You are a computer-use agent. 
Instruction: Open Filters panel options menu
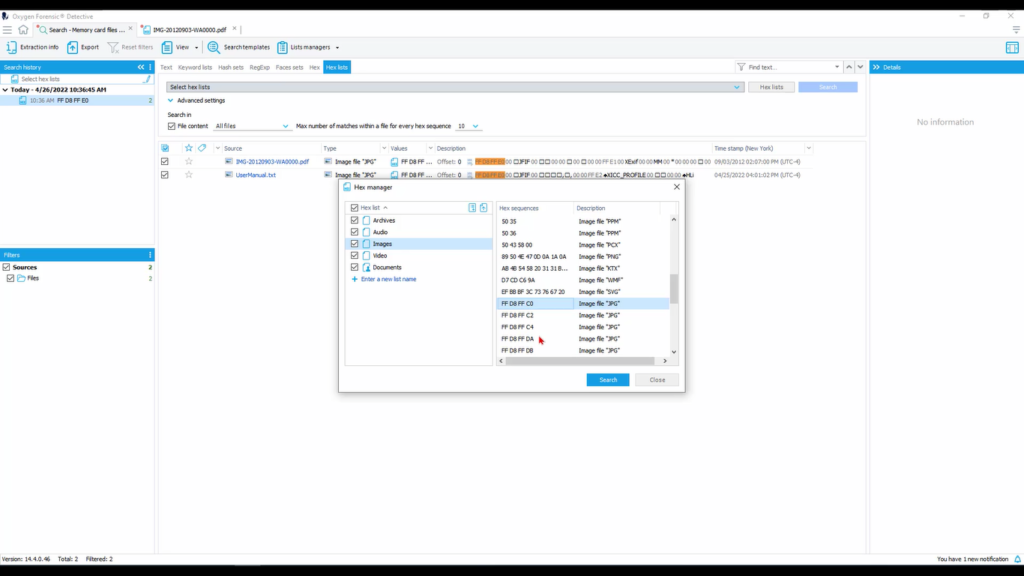tap(150, 255)
